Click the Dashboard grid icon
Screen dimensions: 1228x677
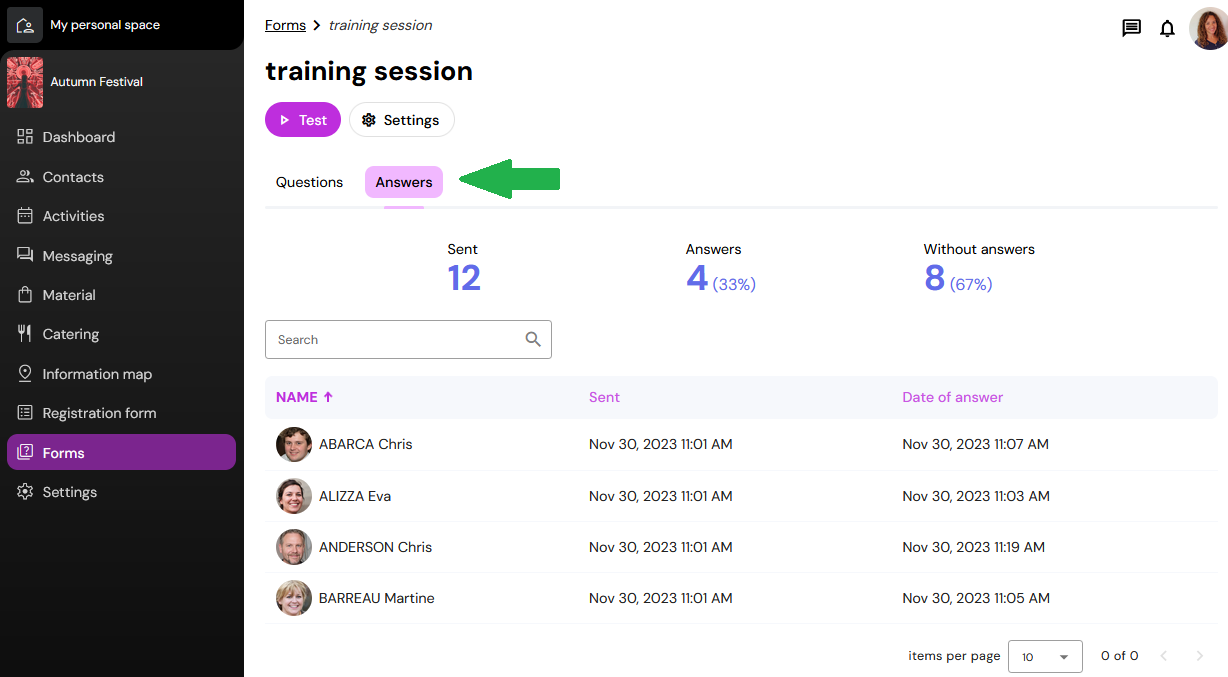pos(25,137)
